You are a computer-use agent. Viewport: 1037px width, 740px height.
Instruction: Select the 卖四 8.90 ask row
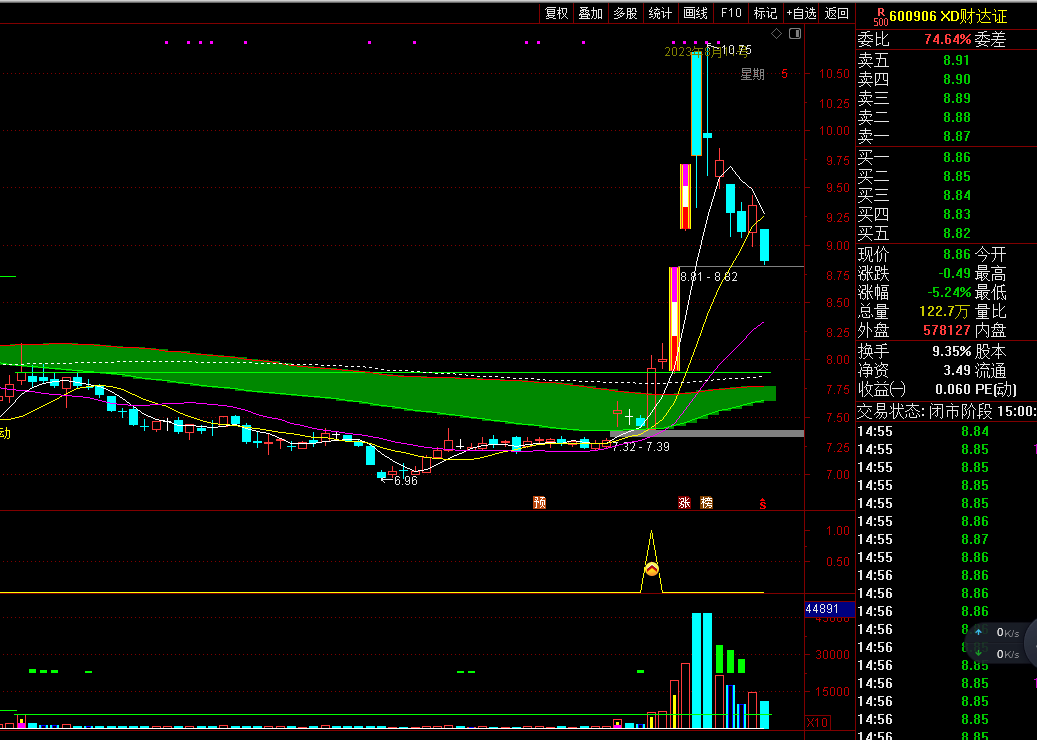tap(946, 79)
